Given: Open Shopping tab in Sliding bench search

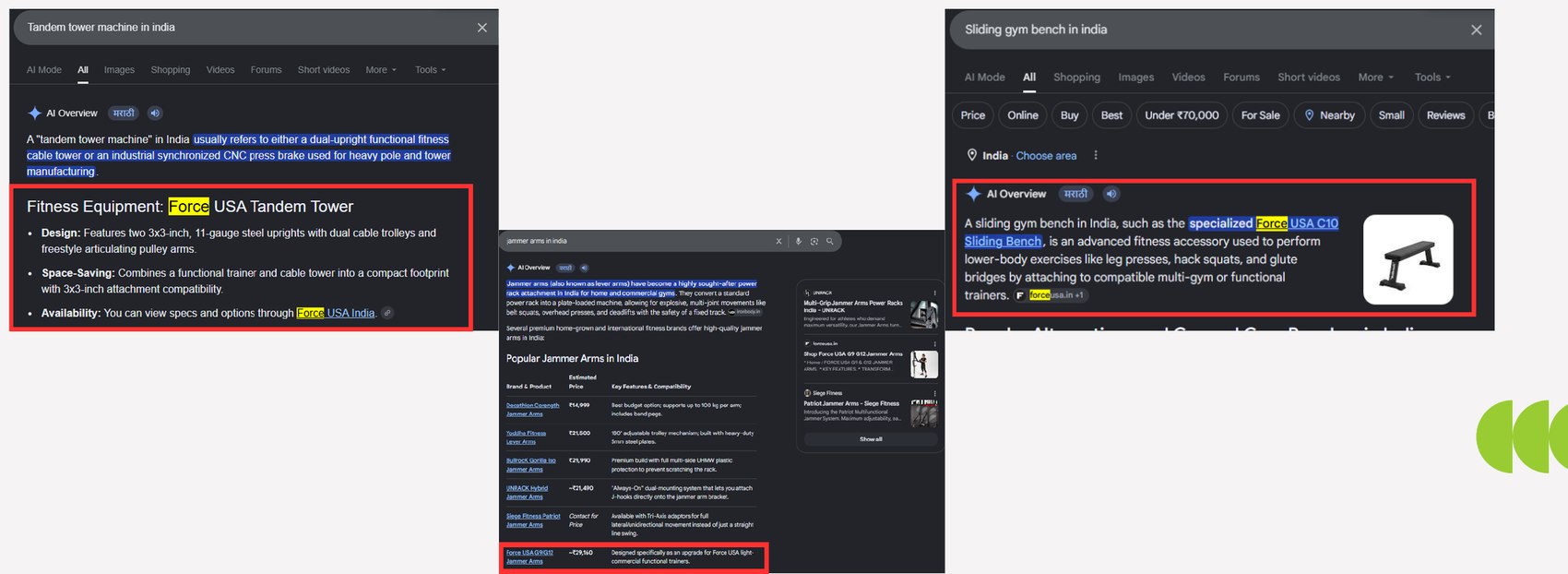Looking at the screenshot, I should pyautogui.click(x=1076, y=78).
